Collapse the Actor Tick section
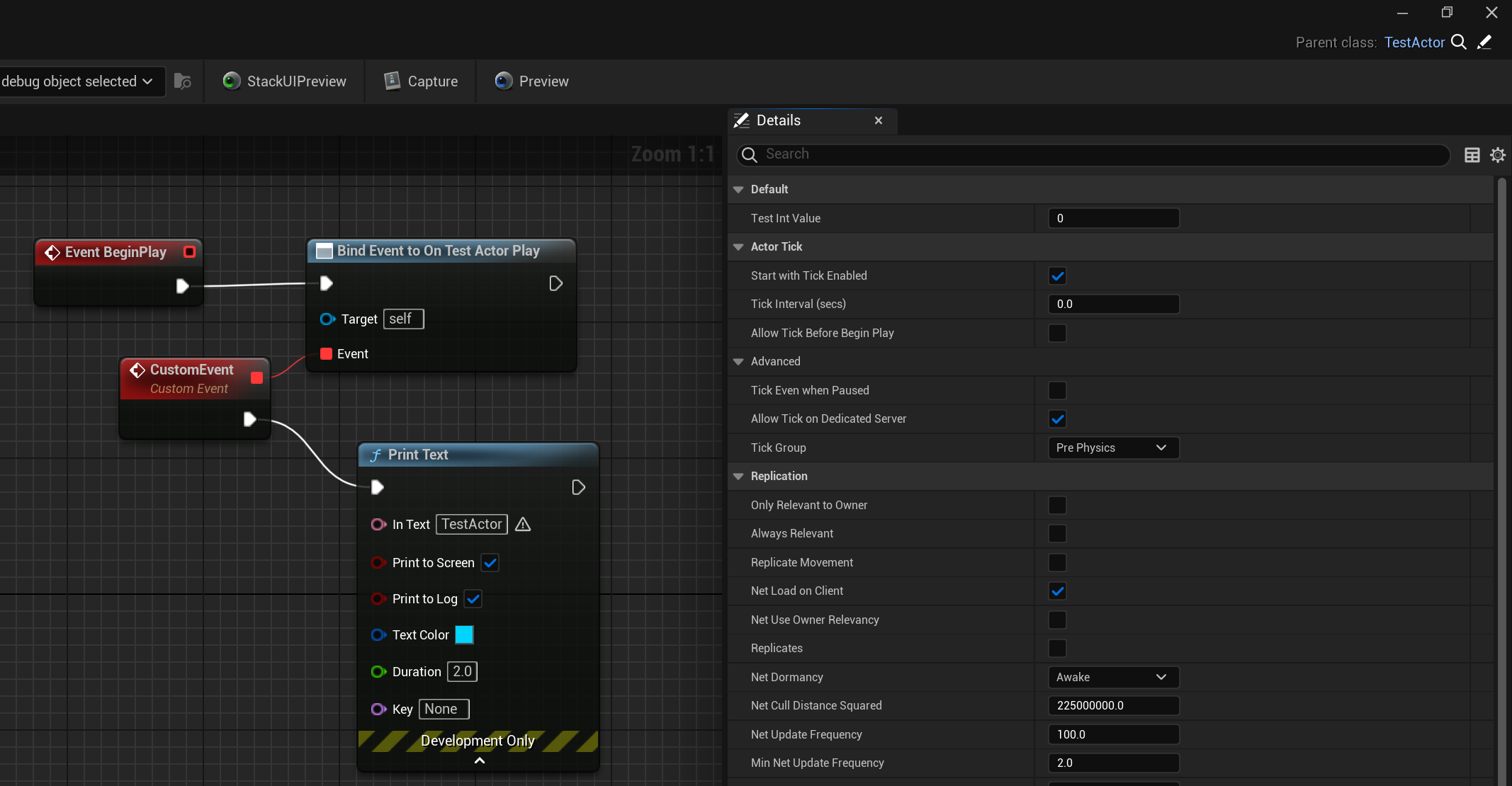This screenshot has height=786, width=1512. 738,247
